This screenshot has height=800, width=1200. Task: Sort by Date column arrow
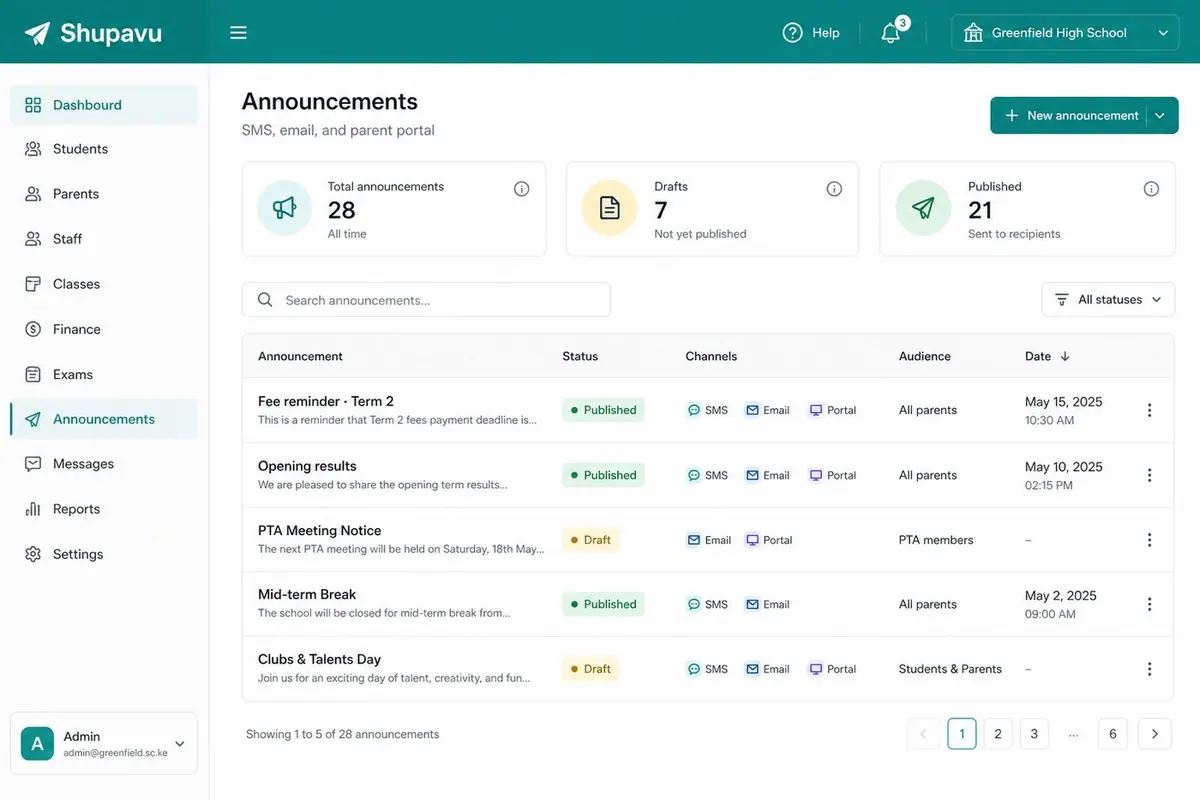click(1065, 356)
